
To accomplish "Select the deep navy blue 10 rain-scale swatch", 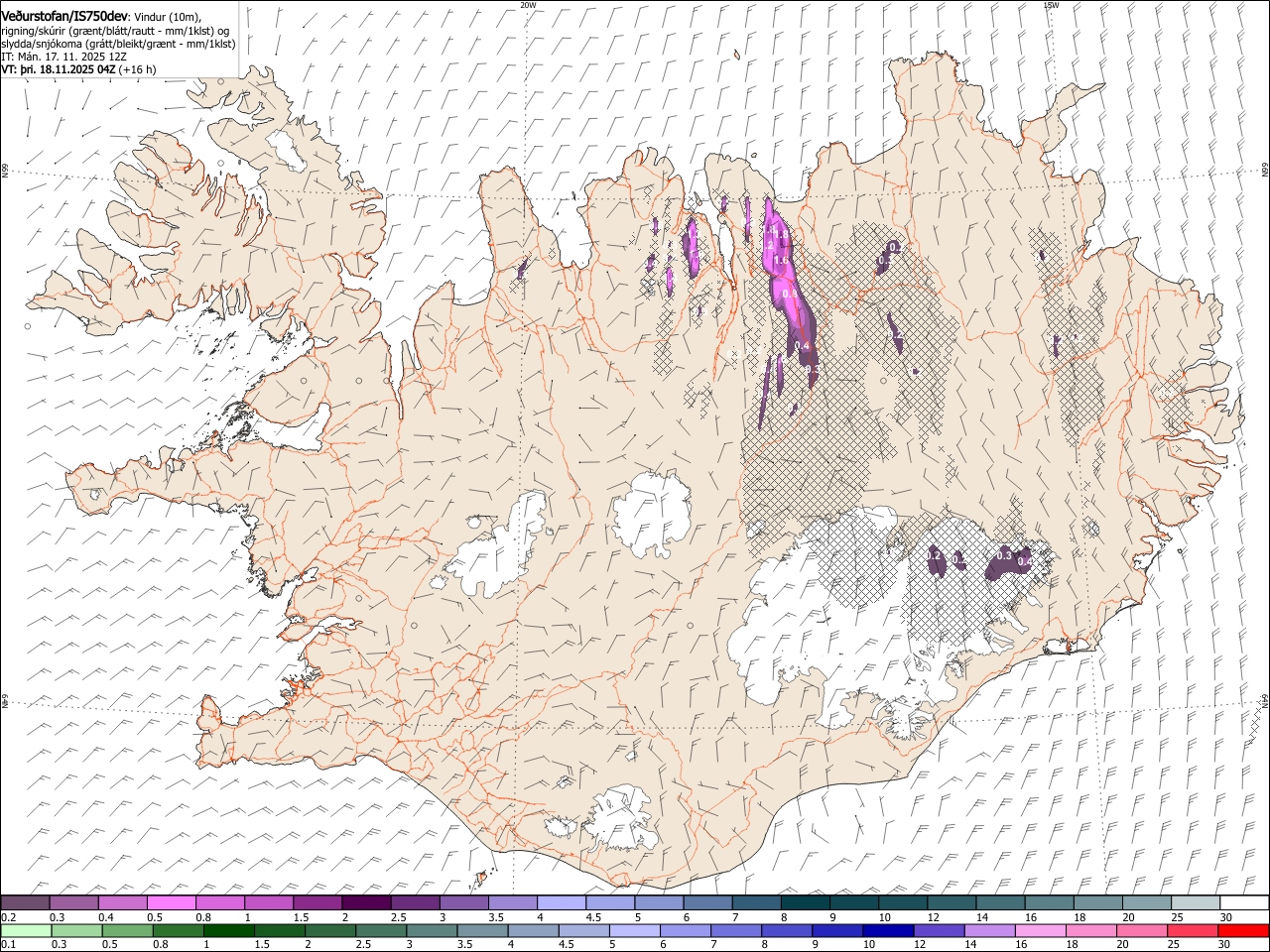I will (888, 930).
